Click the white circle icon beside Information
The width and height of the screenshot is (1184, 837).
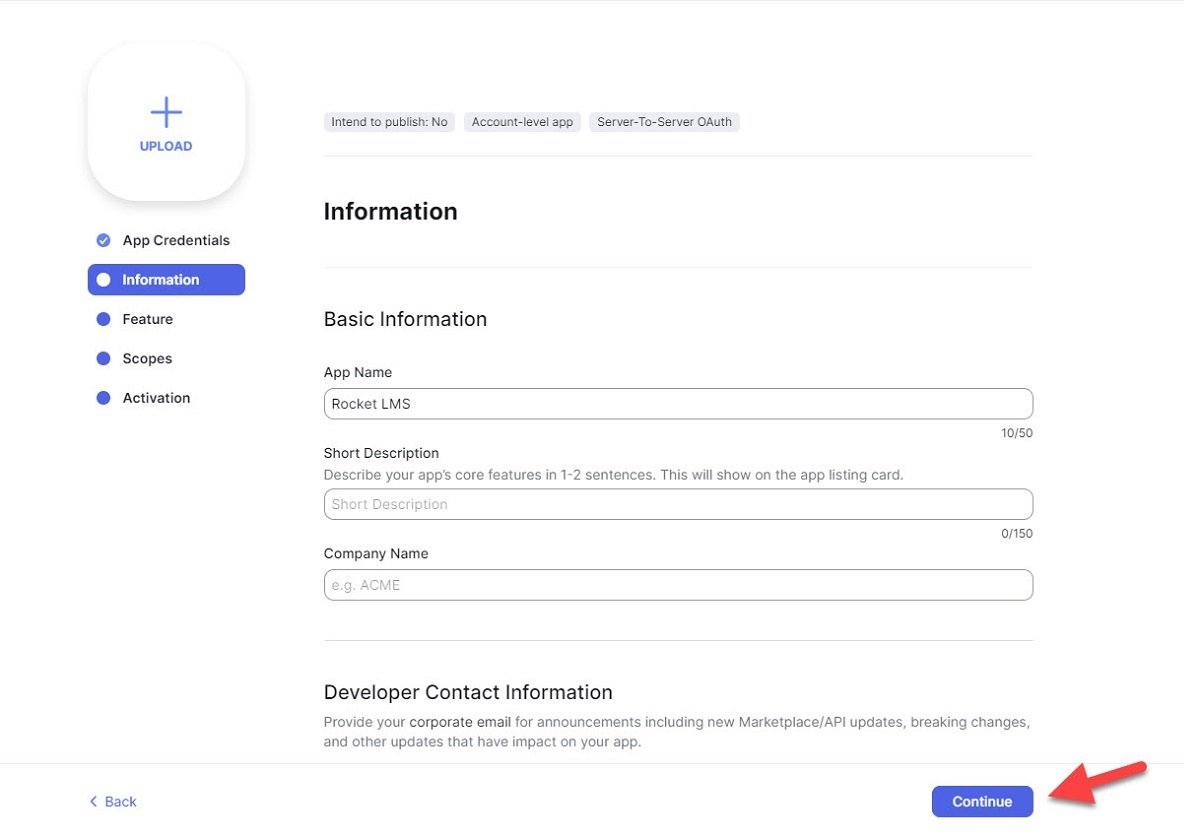click(x=103, y=280)
